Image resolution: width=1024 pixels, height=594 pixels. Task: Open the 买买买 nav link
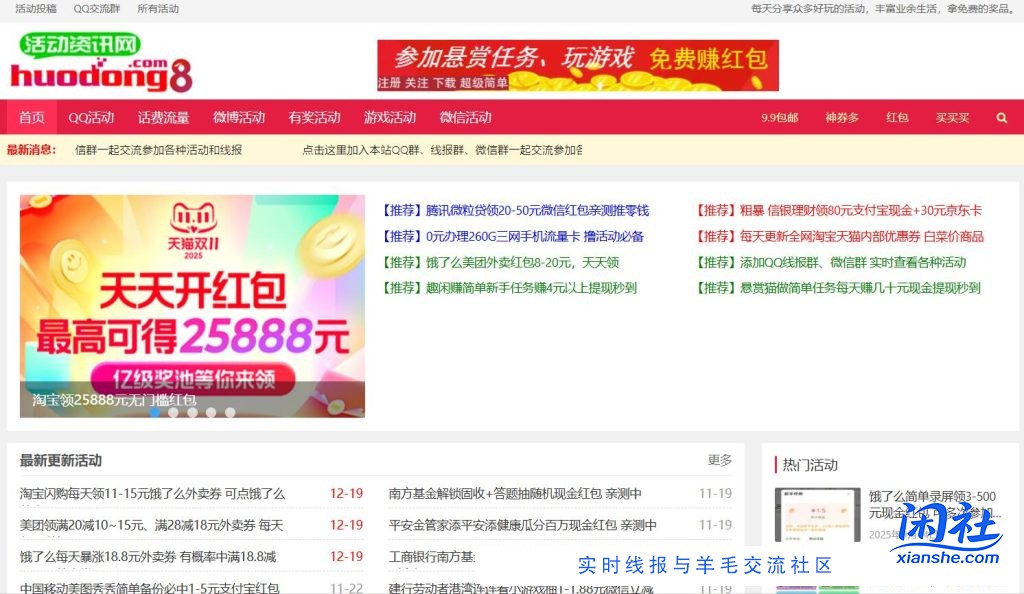pyautogui.click(x=952, y=117)
